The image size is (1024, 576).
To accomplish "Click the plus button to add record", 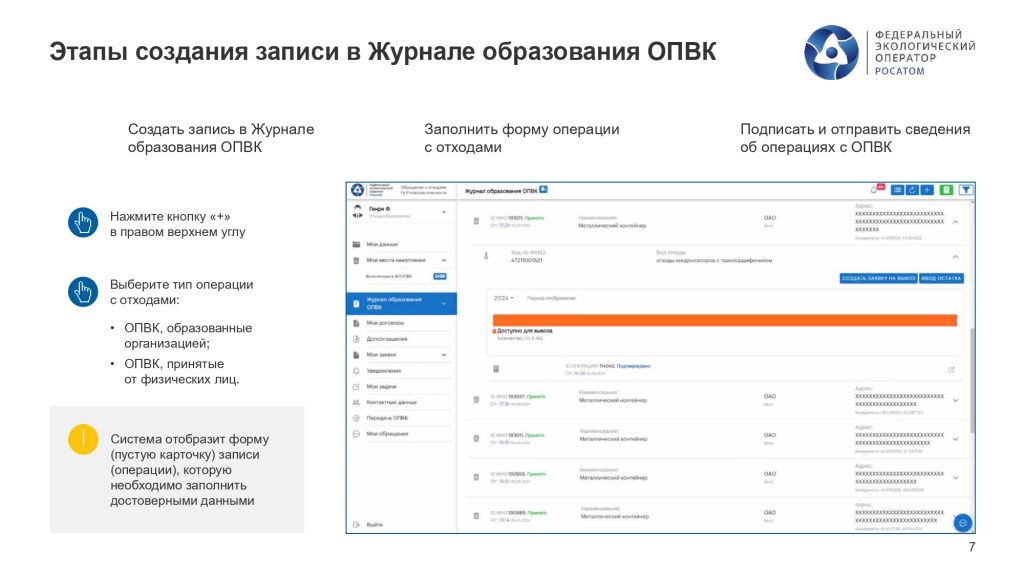I will (x=927, y=189).
